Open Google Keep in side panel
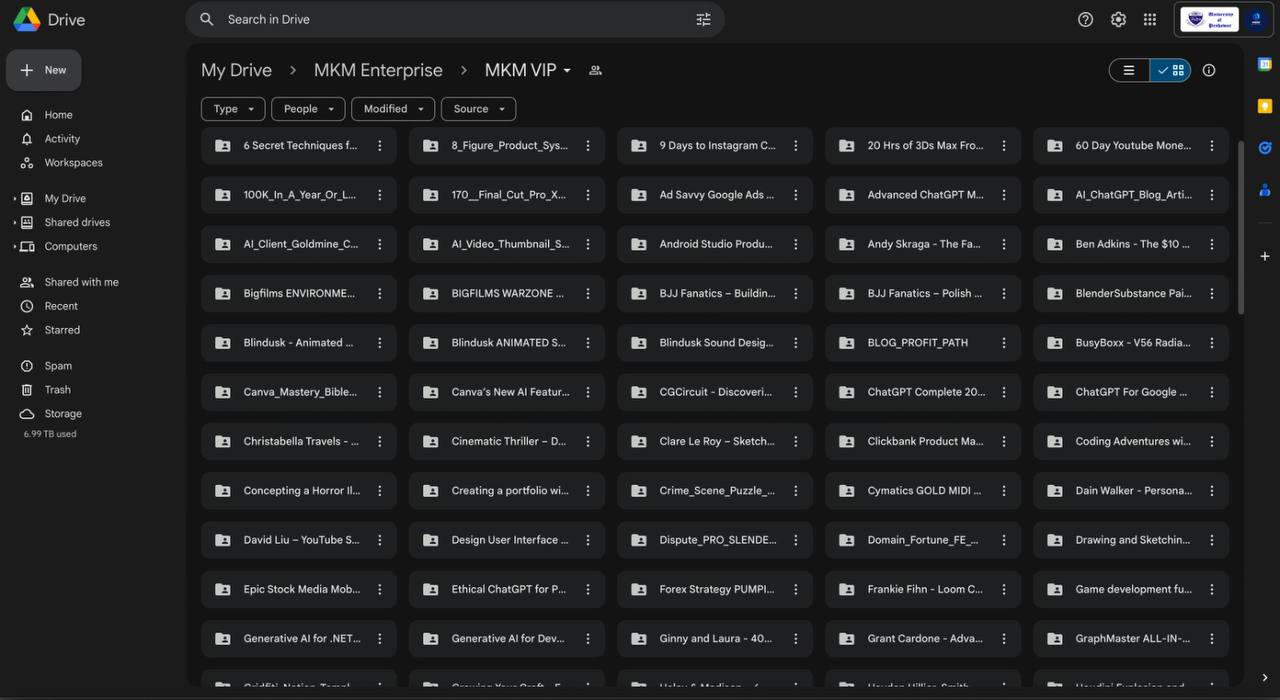Screen dimensions: 1280x700 [x=1265, y=106]
